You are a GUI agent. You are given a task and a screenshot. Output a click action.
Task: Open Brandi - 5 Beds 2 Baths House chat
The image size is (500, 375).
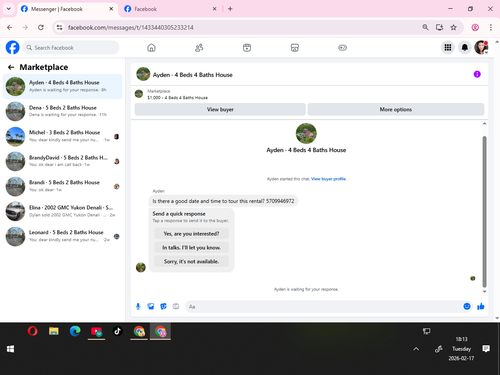click(63, 186)
